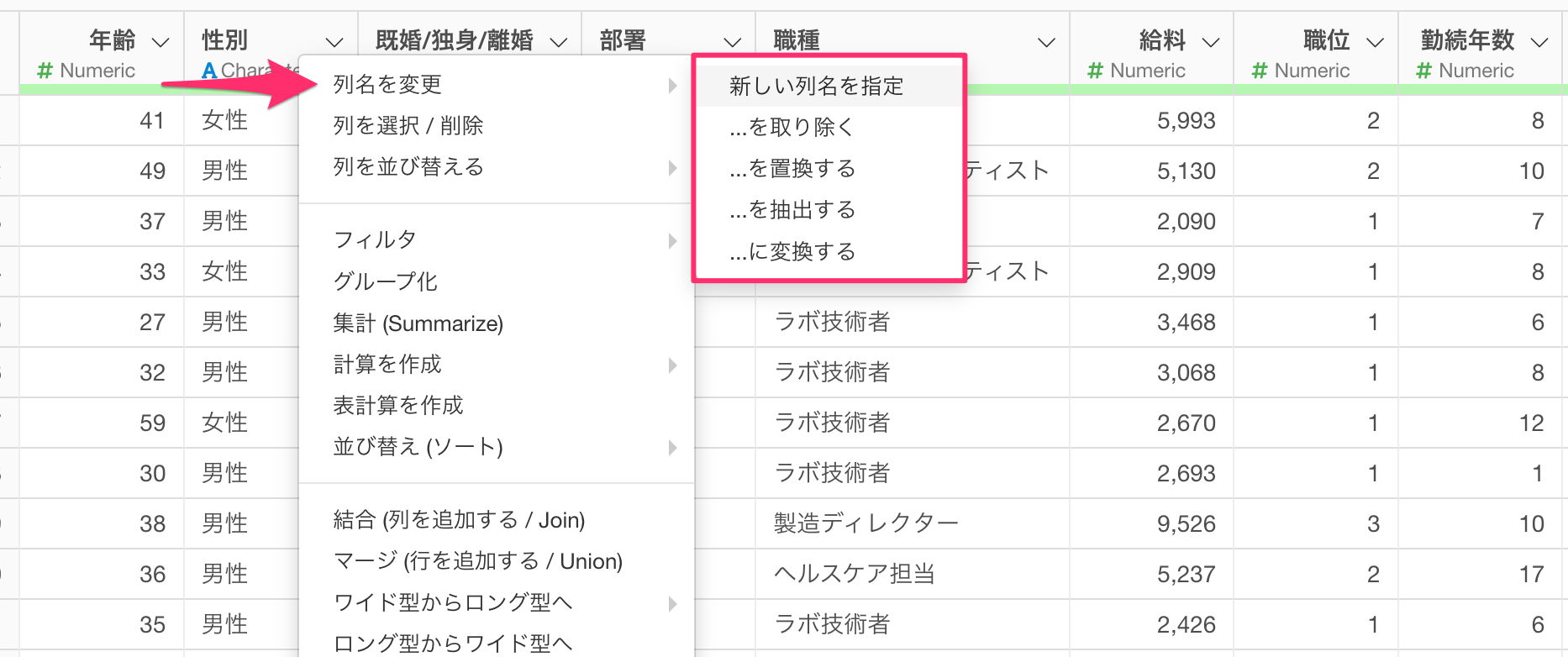Viewport: 1568px width, 657px height.
Task: Choose ...を置換する from the submenu
Action: coord(792,168)
